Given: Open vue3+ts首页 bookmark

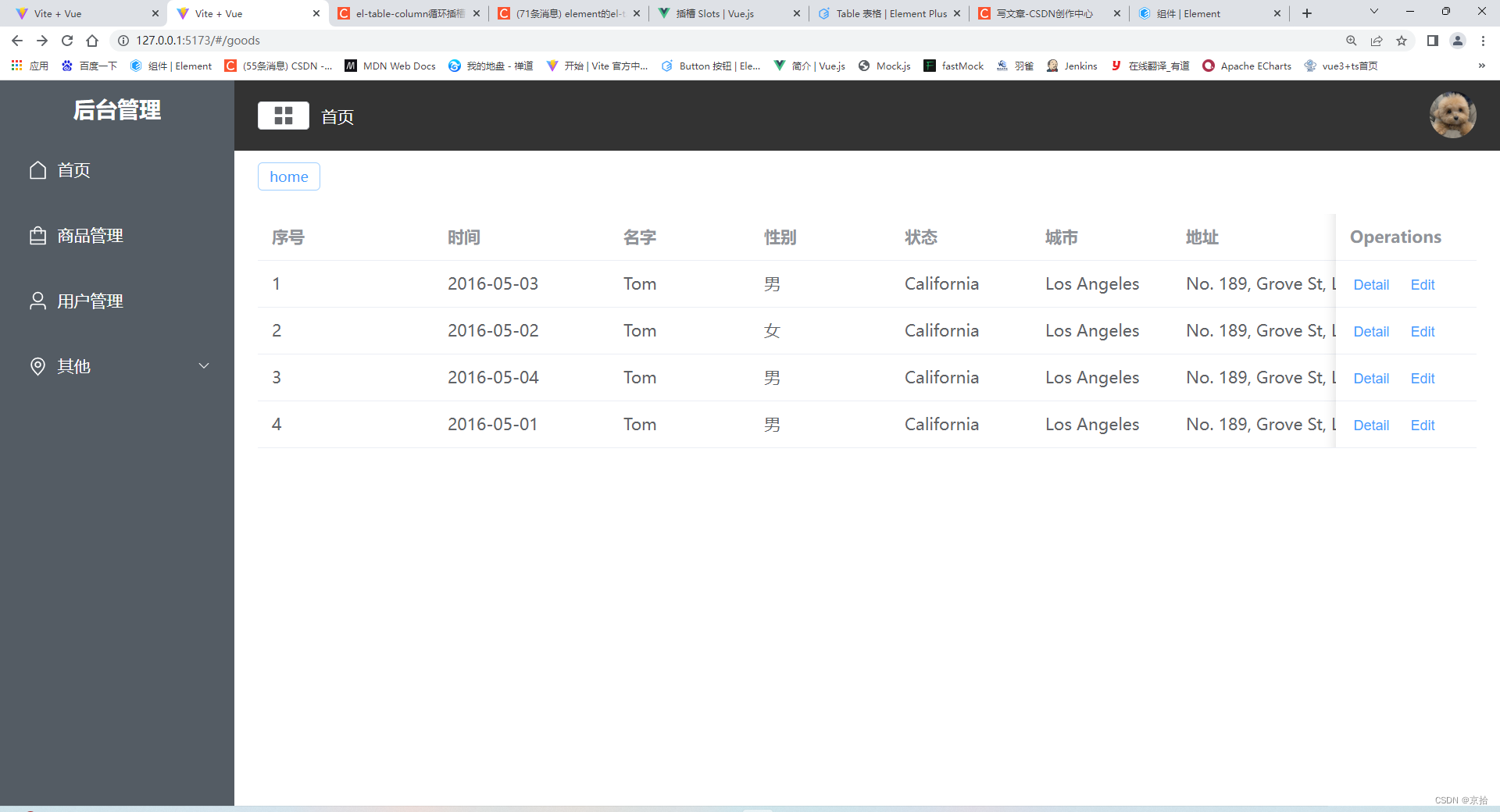Looking at the screenshot, I should 1341,66.
